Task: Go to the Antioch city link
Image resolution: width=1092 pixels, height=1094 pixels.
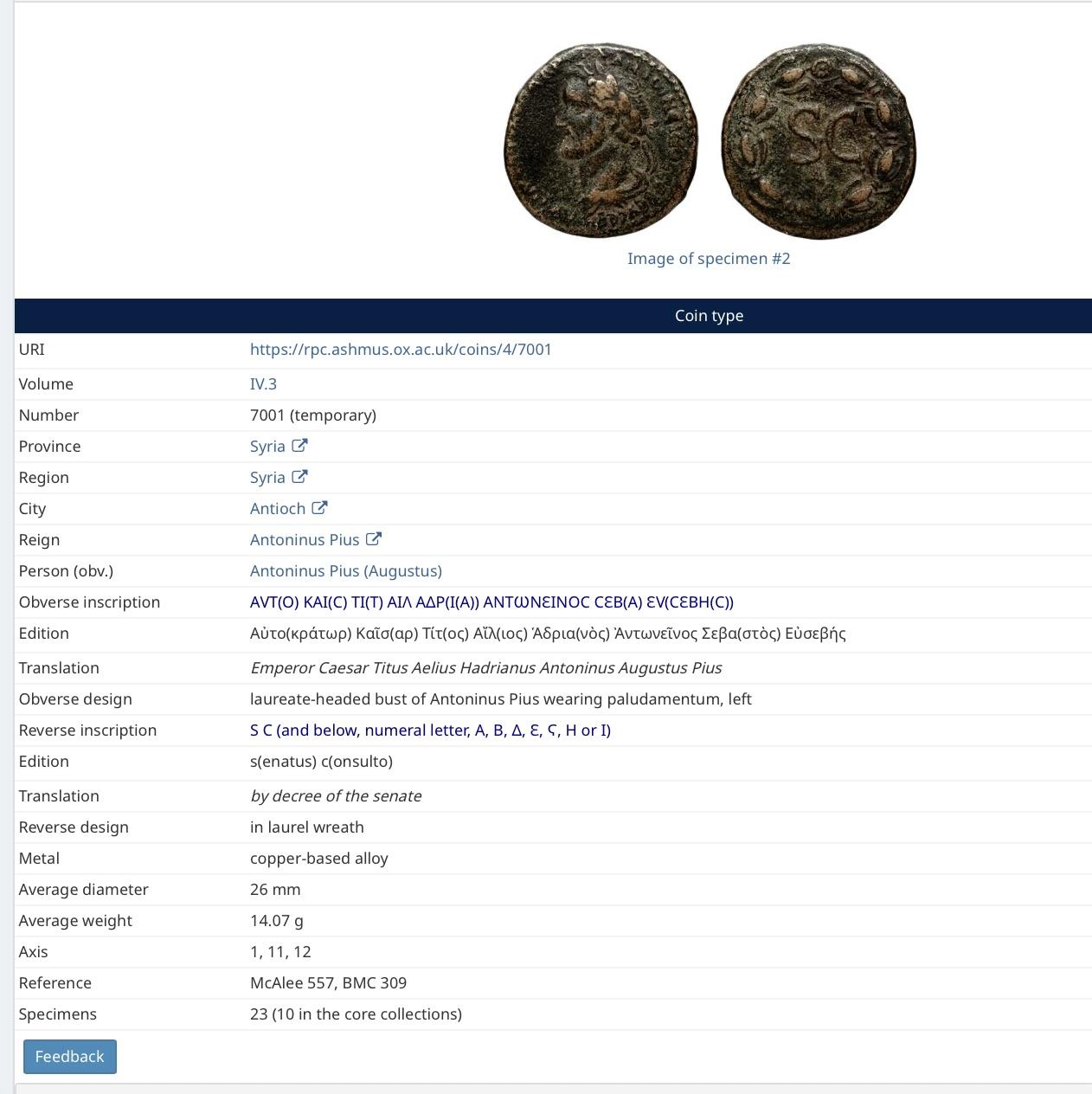Action: click(278, 509)
